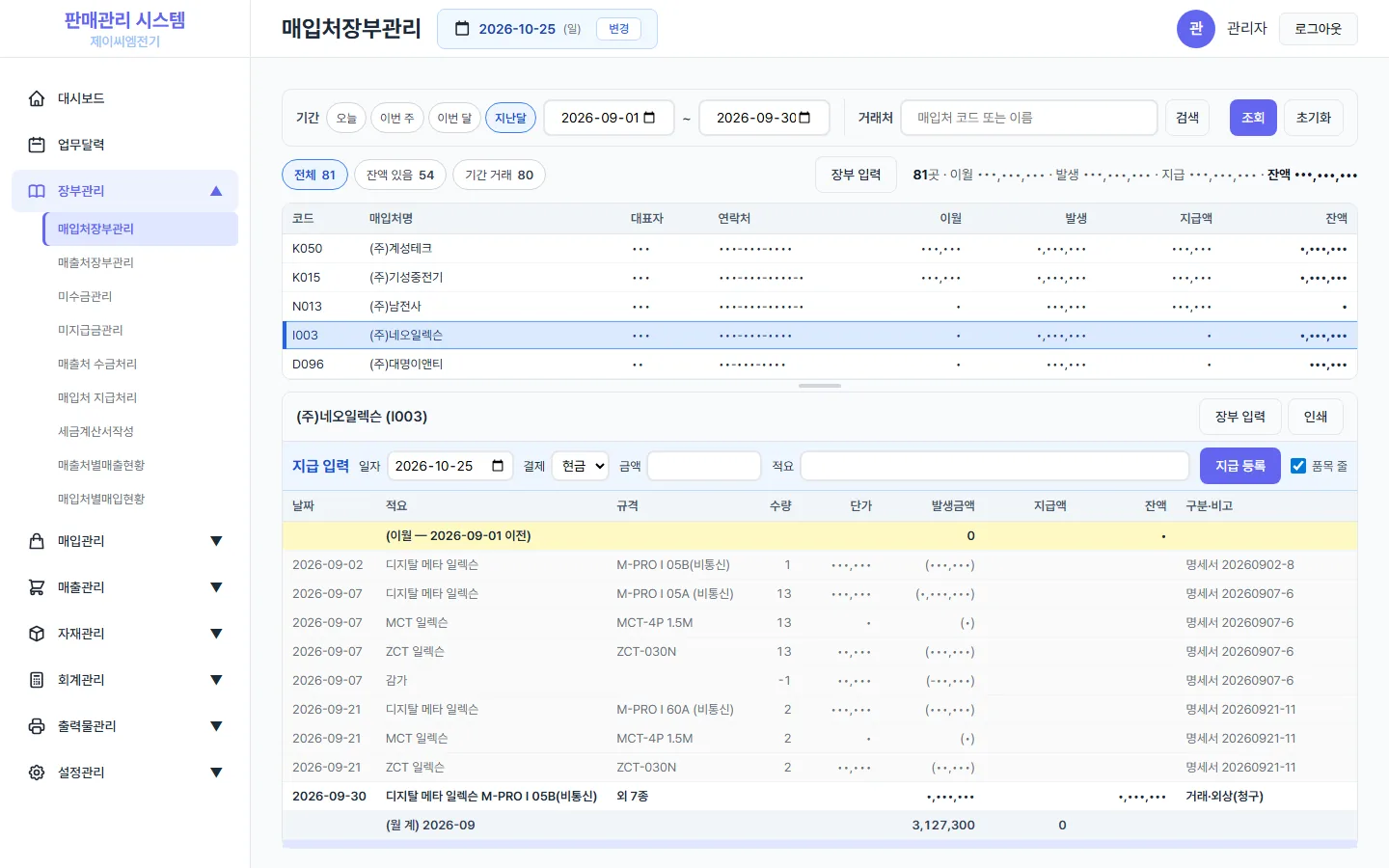Viewport: 1389px width, 868px height.
Task: Select the 지난달 period chip
Action: 510,118
